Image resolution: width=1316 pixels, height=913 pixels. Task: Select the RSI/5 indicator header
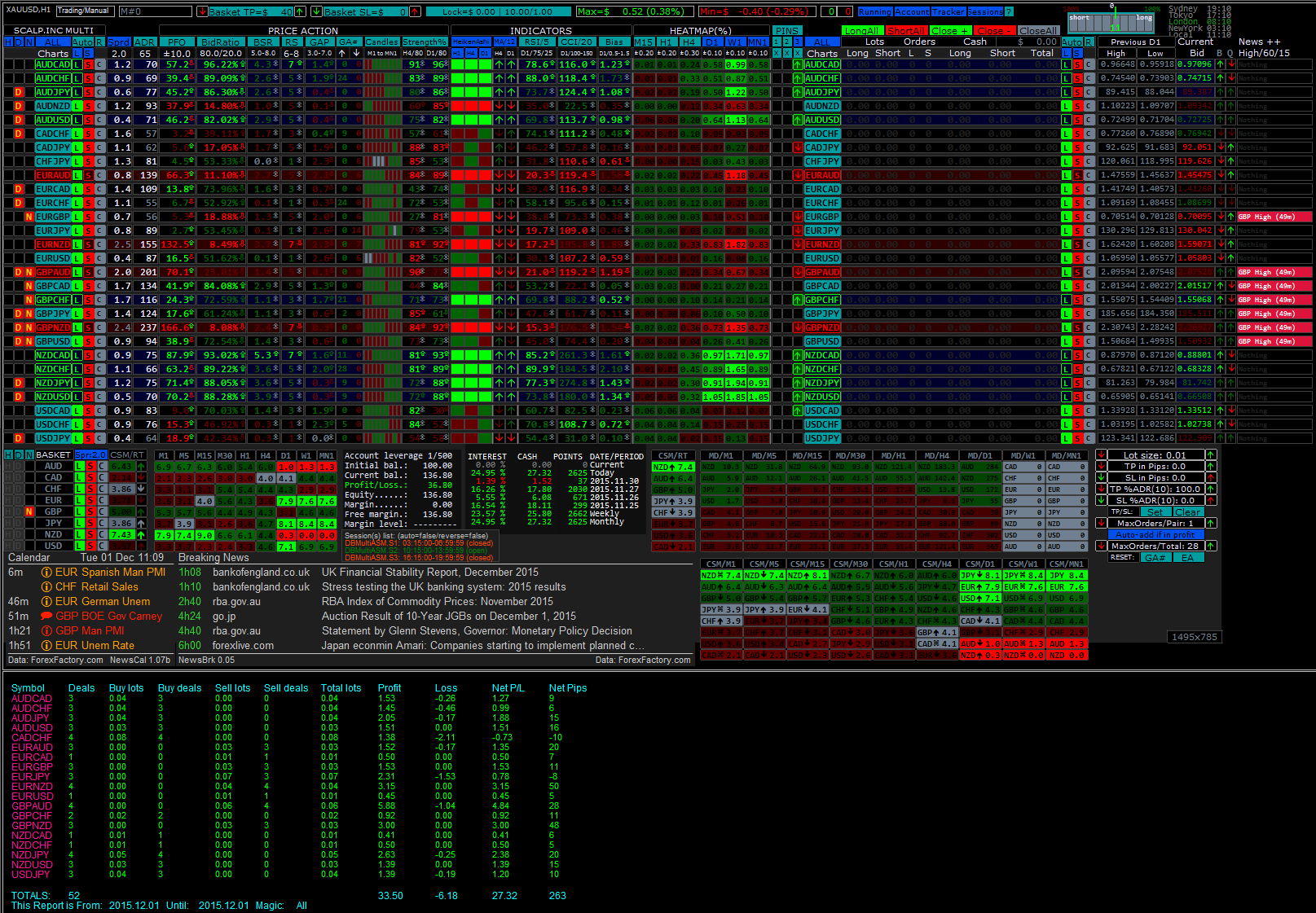click(x=536, y=42)
